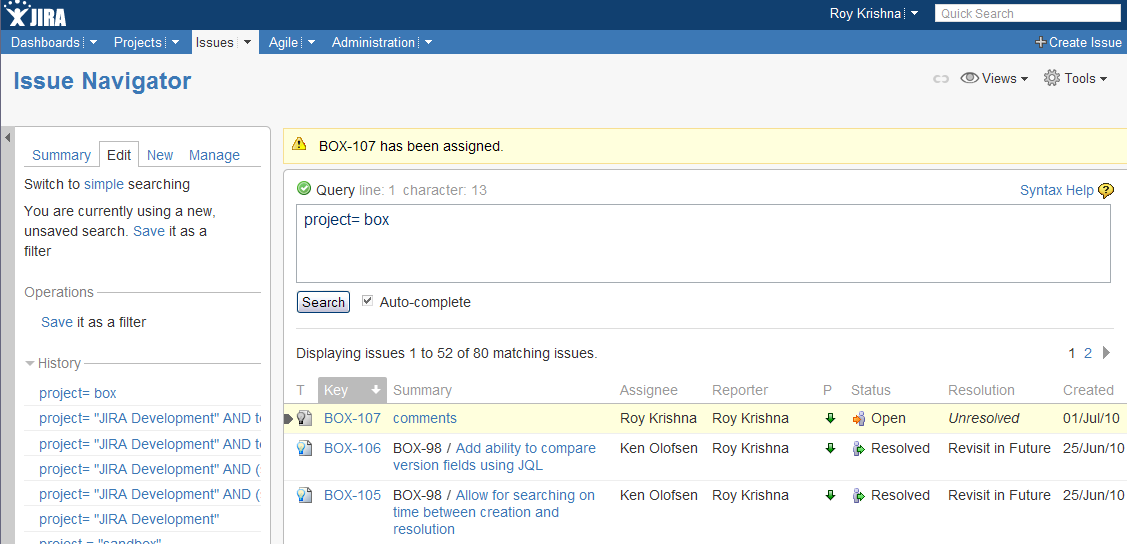Image resolution: width=1127 pixels, height=544 pixels.
Task: Sort by the Created column header
Action: 1088,390
